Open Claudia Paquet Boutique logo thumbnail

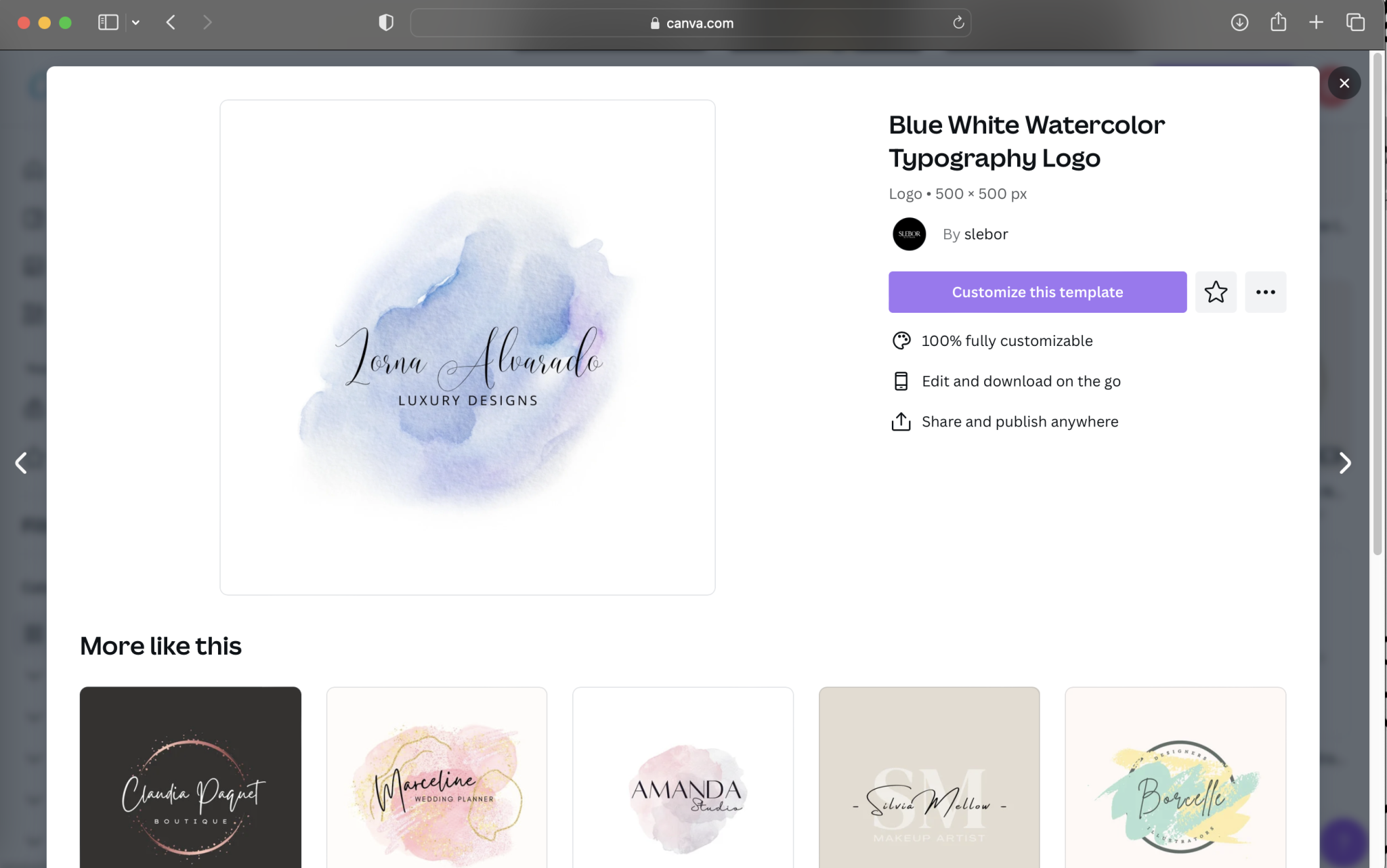point(190,779)
